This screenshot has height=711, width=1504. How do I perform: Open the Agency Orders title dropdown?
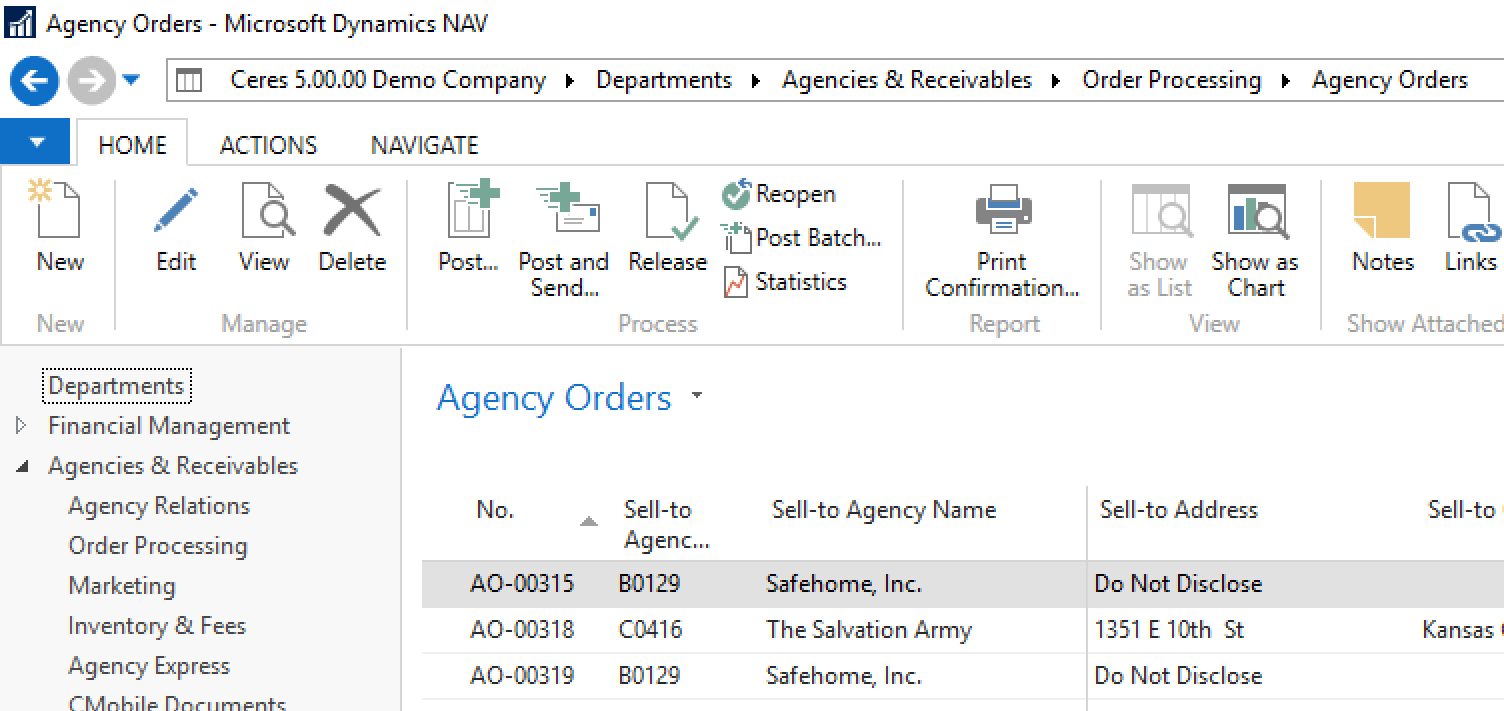[697, 396]
